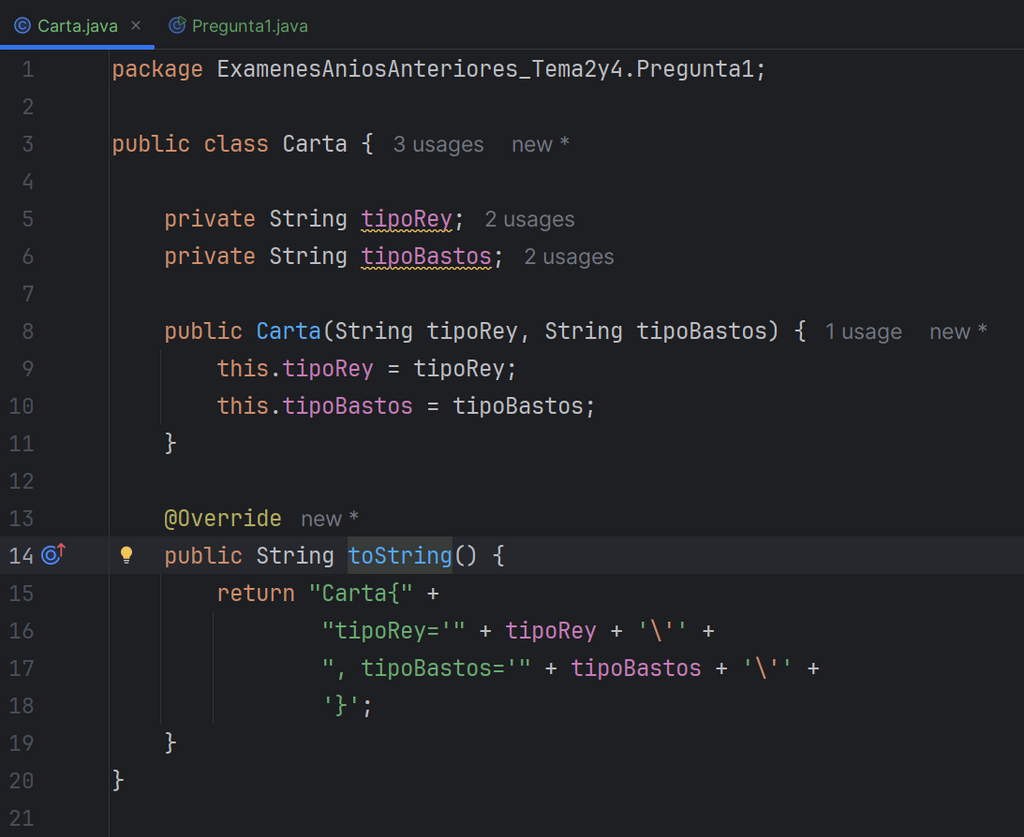1024x837 pixels.
Task: Select the Carta.java tab
Action: pyautogui.click(x=75, y=26)
